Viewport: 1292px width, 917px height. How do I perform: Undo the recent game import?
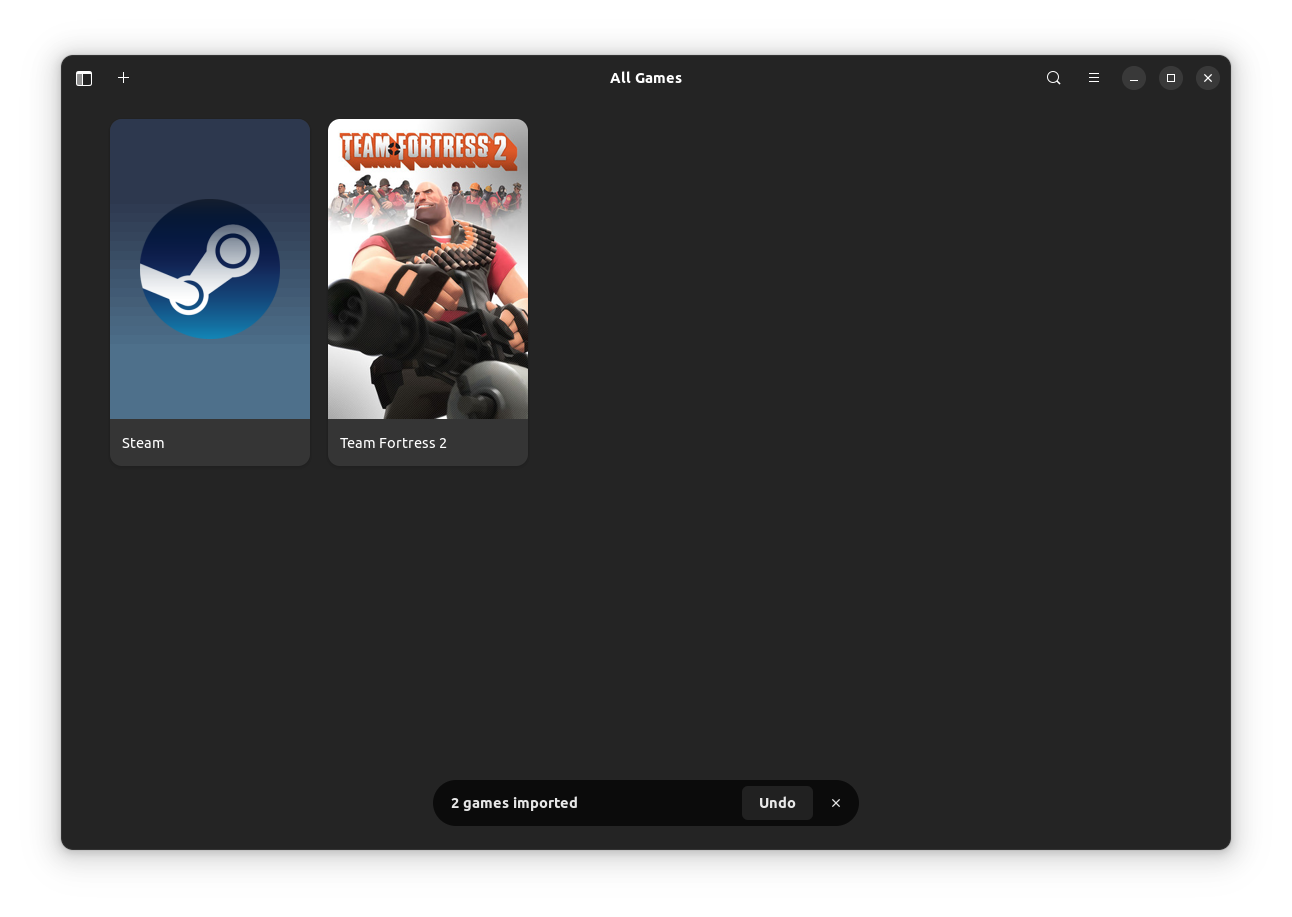pyautogui.click(x=777, y=802)
